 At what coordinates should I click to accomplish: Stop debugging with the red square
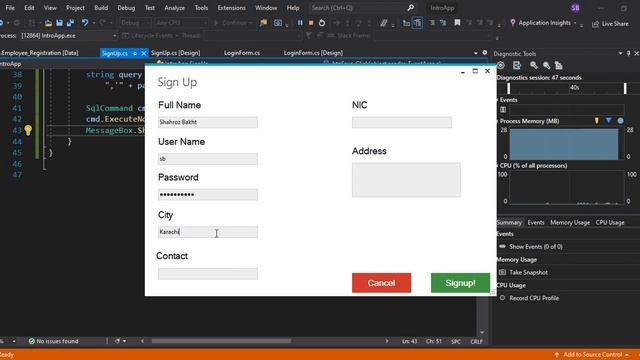click(x=311, y=23)
